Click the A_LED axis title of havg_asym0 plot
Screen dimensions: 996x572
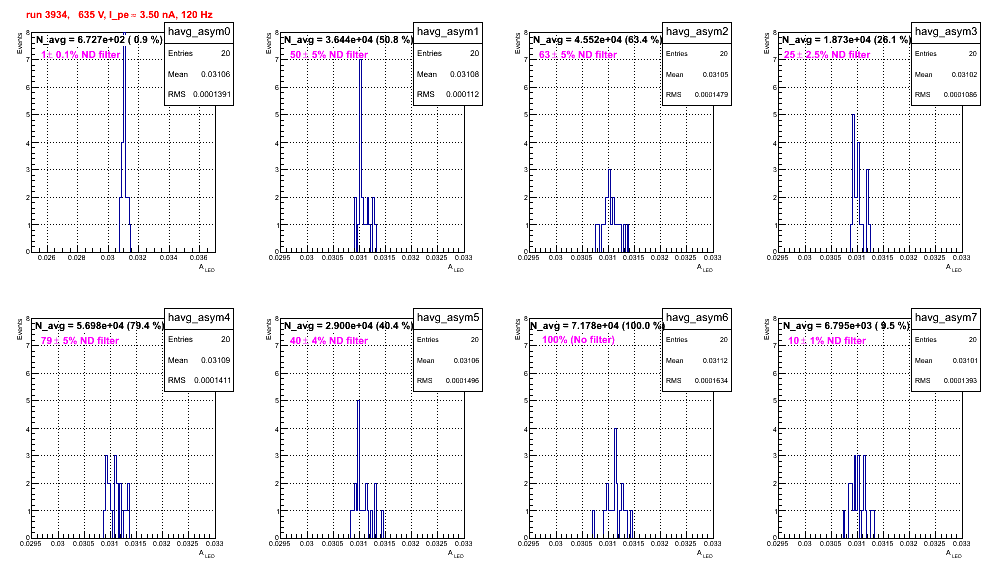click(207, 268)
